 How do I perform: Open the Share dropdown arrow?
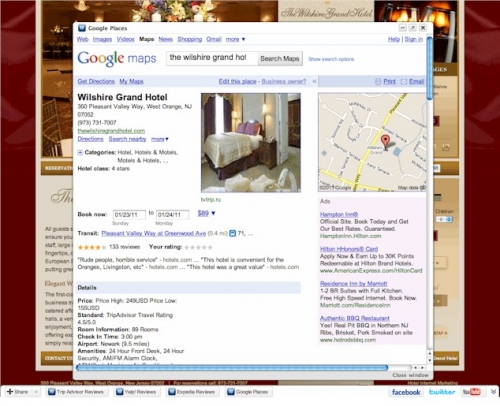coord(36,392)
